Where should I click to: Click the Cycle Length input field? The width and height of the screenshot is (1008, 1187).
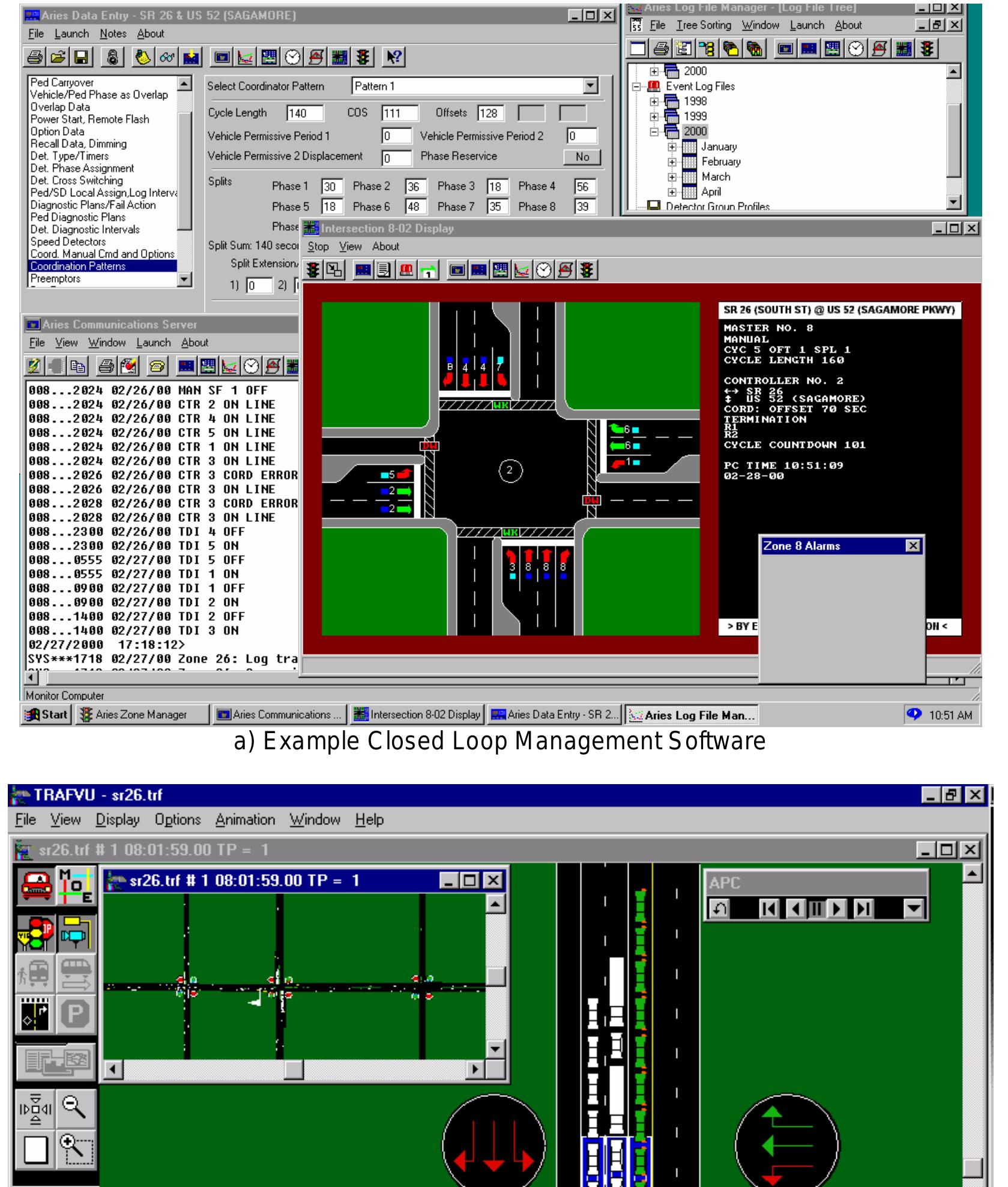point(305,113)
